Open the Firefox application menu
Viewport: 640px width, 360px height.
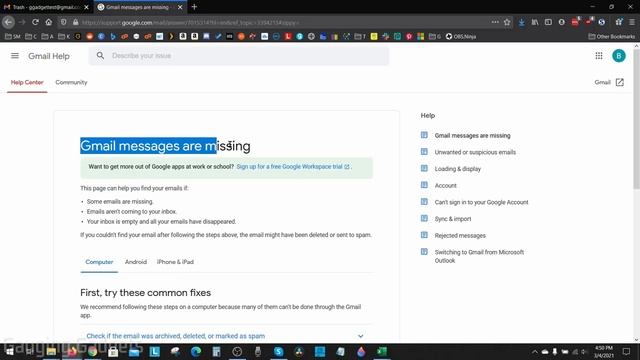[632, 22]
